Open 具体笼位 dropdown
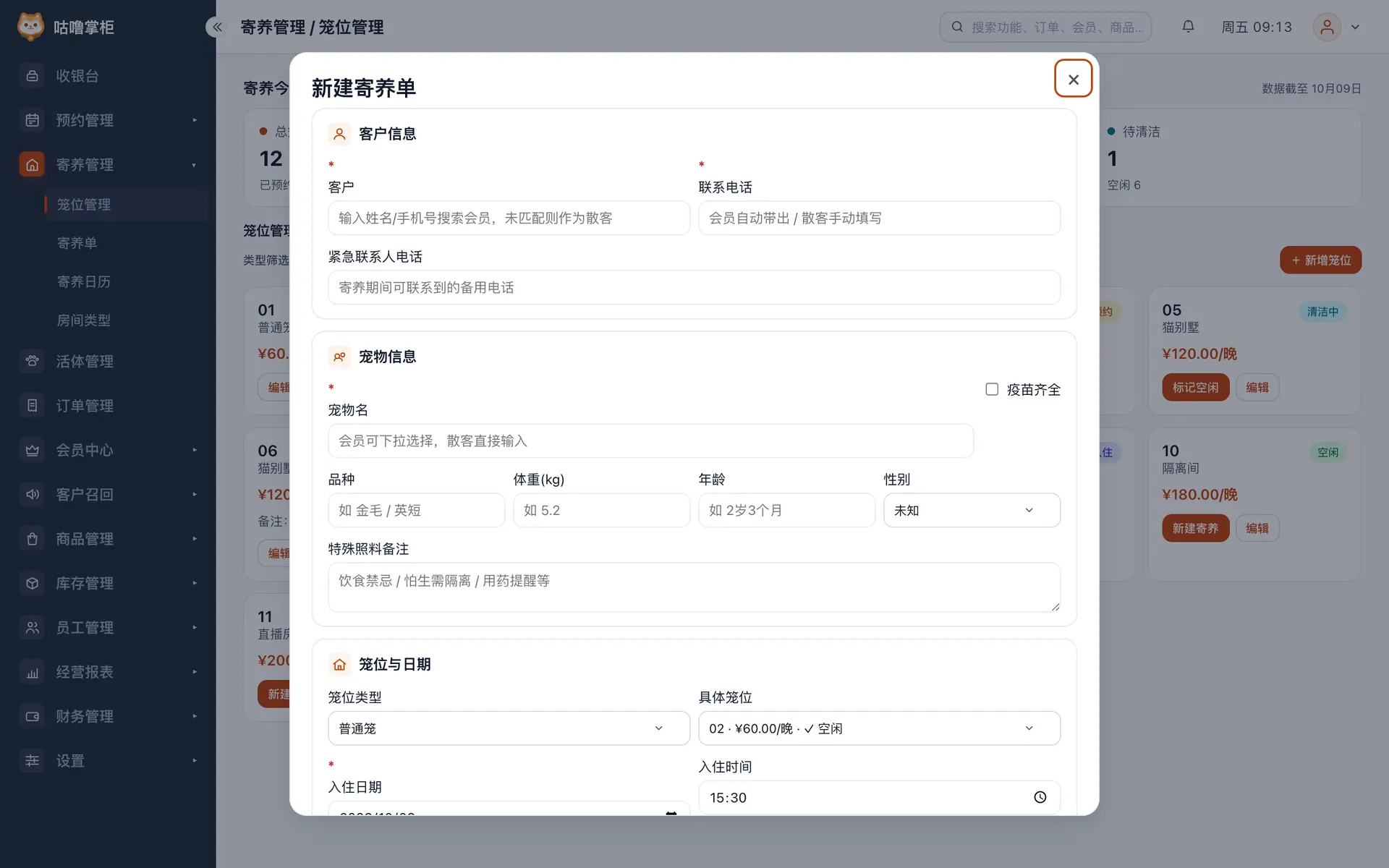This screenshot has width=1389, height=868. [879, 728]
